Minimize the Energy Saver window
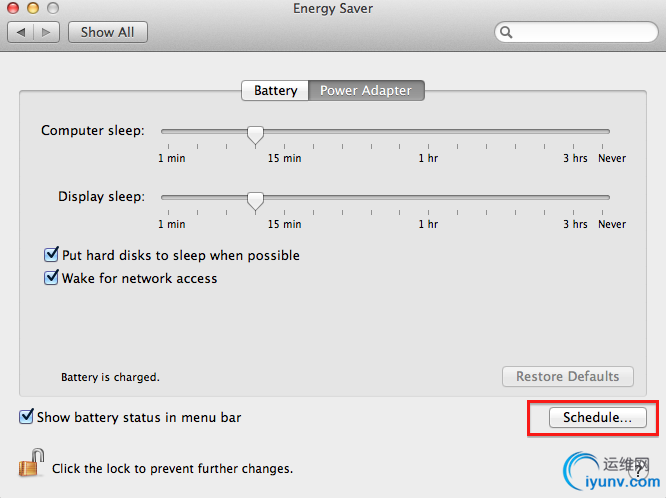 (x=33, y=8)
